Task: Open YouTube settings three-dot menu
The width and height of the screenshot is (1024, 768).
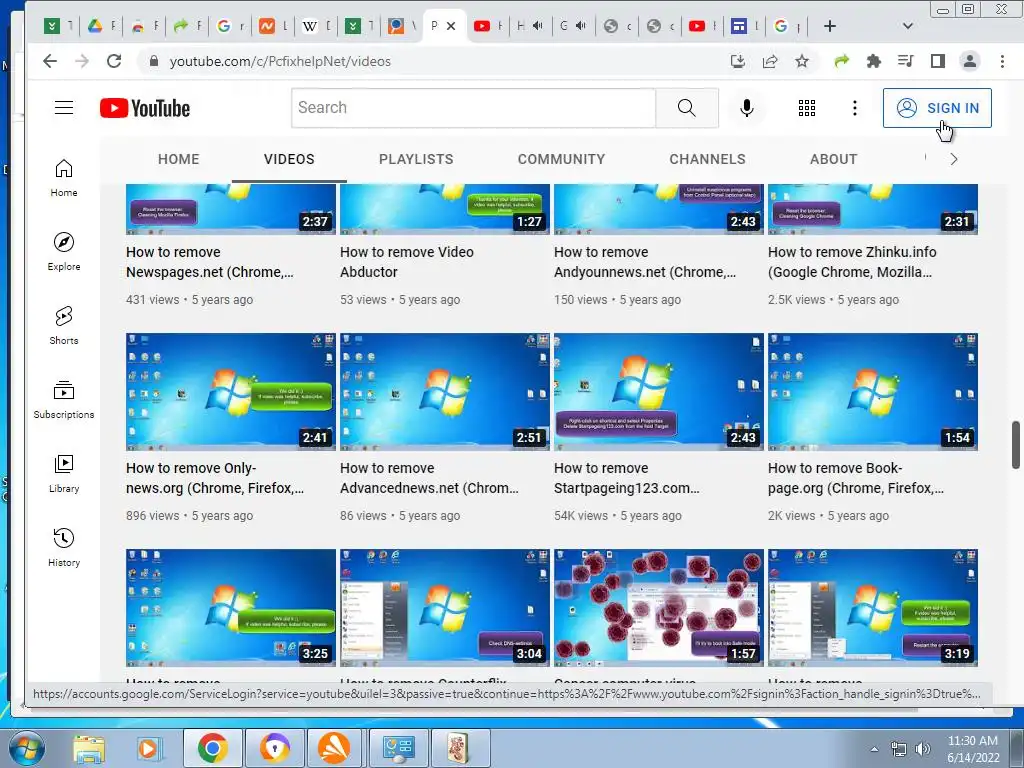Action: (854, 108)
